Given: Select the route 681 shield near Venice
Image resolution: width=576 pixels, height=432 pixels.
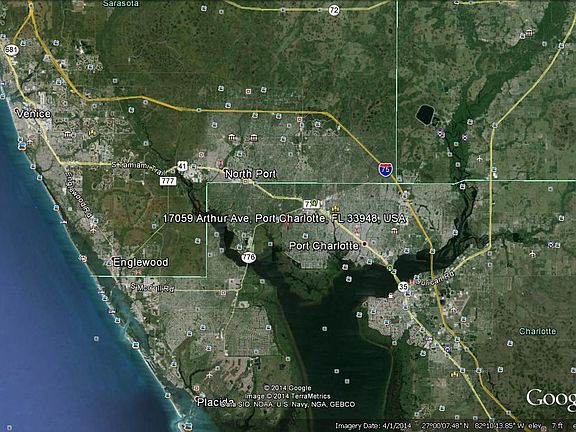Looking at the screenshot, I should [11, 50].
